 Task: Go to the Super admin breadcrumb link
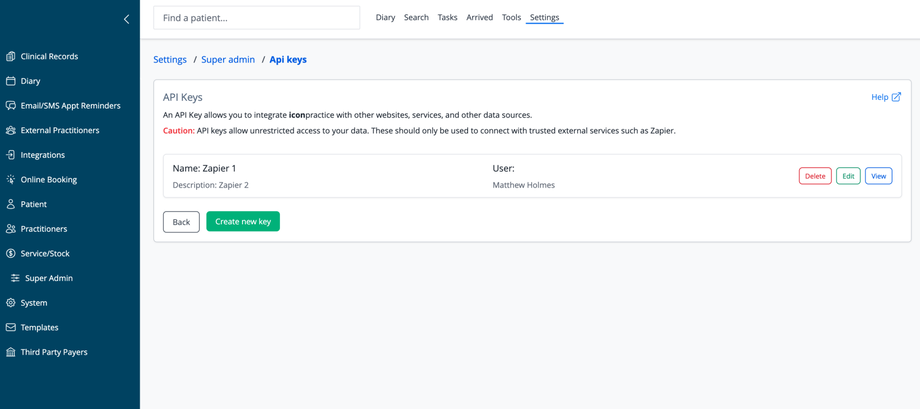tap(228, 60)
